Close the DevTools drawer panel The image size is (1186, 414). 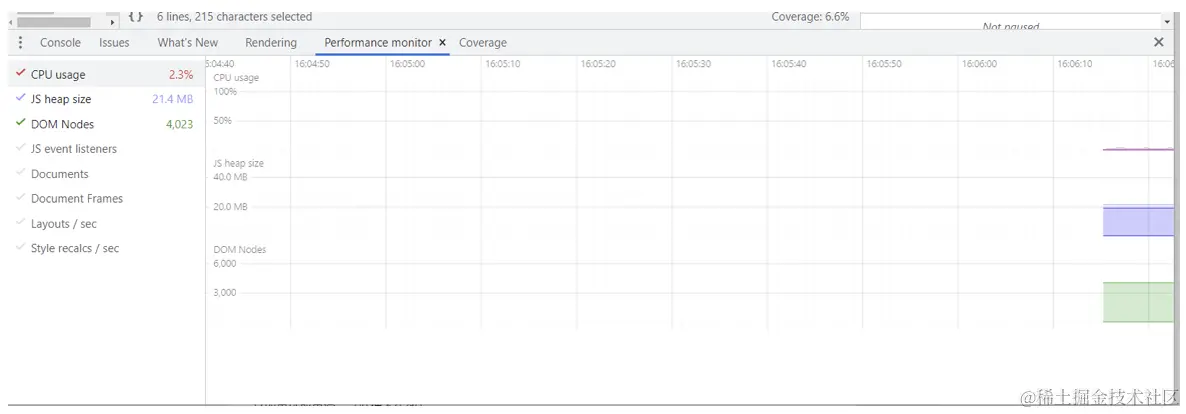[x=1158, y=42]
